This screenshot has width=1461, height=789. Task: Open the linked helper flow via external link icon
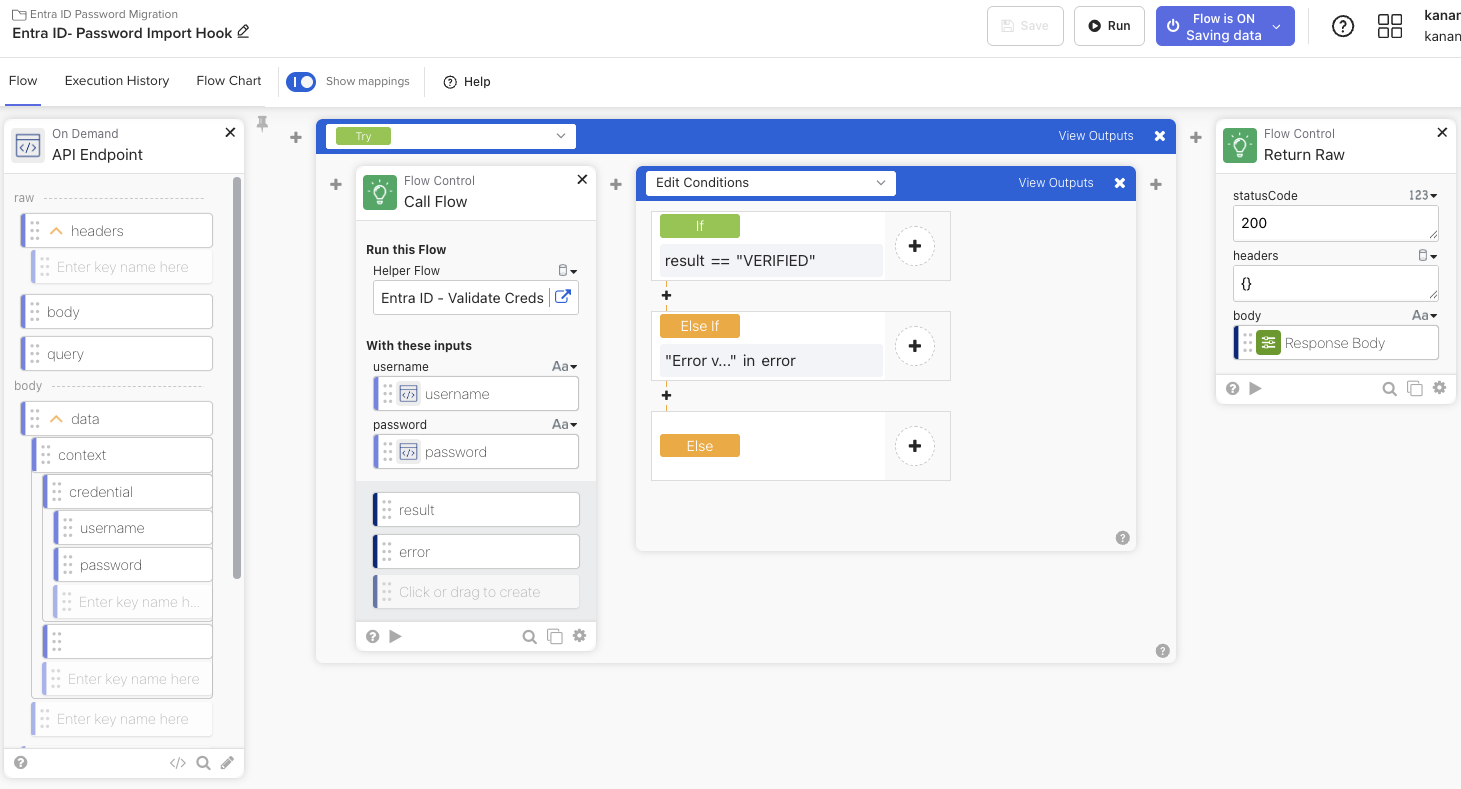coord(563,297)
